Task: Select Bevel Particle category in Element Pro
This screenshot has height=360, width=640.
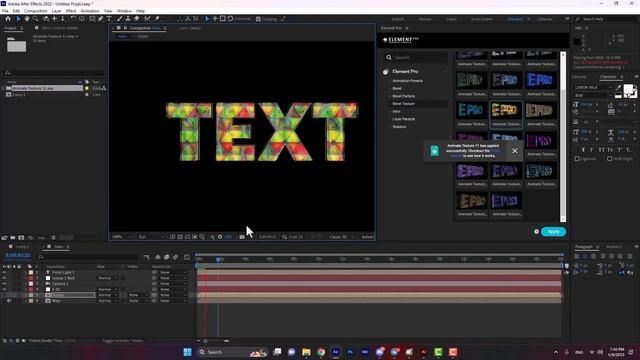Action: click(x=403, y=96)
